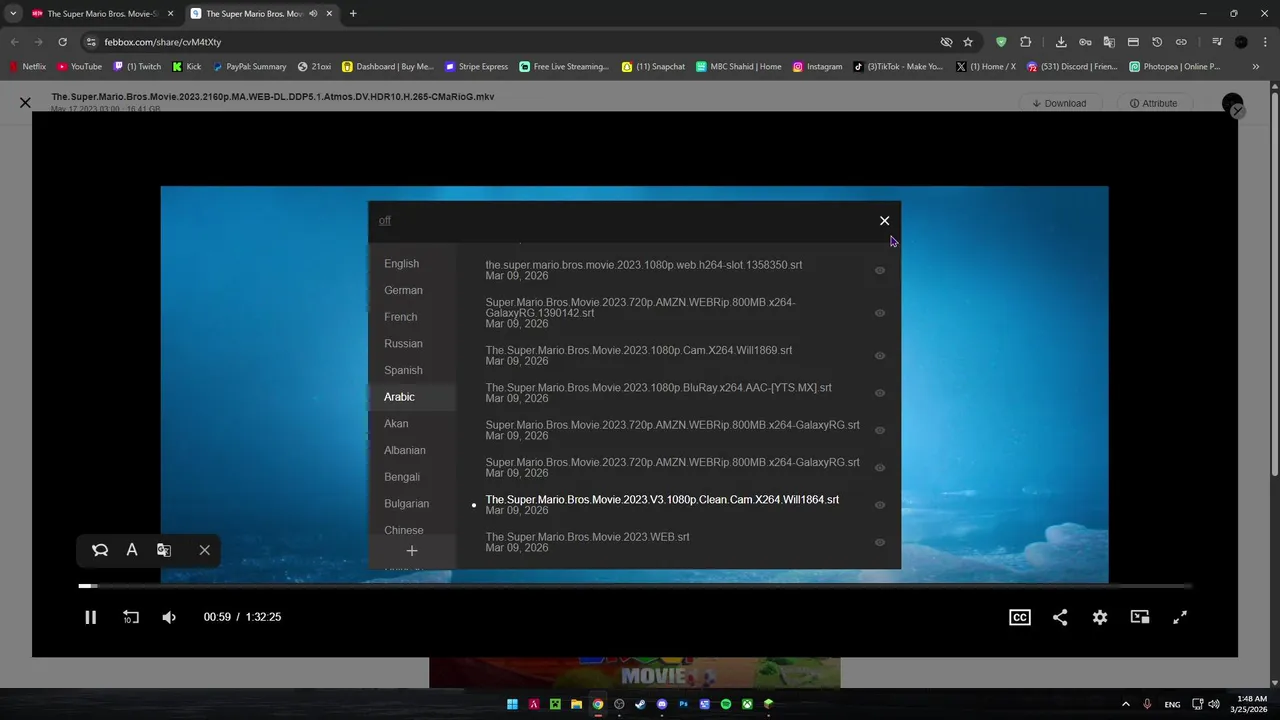This screenshot has width=1280, height=720.
Task: Enter fullscreen mode
Action: point(1180,617)
